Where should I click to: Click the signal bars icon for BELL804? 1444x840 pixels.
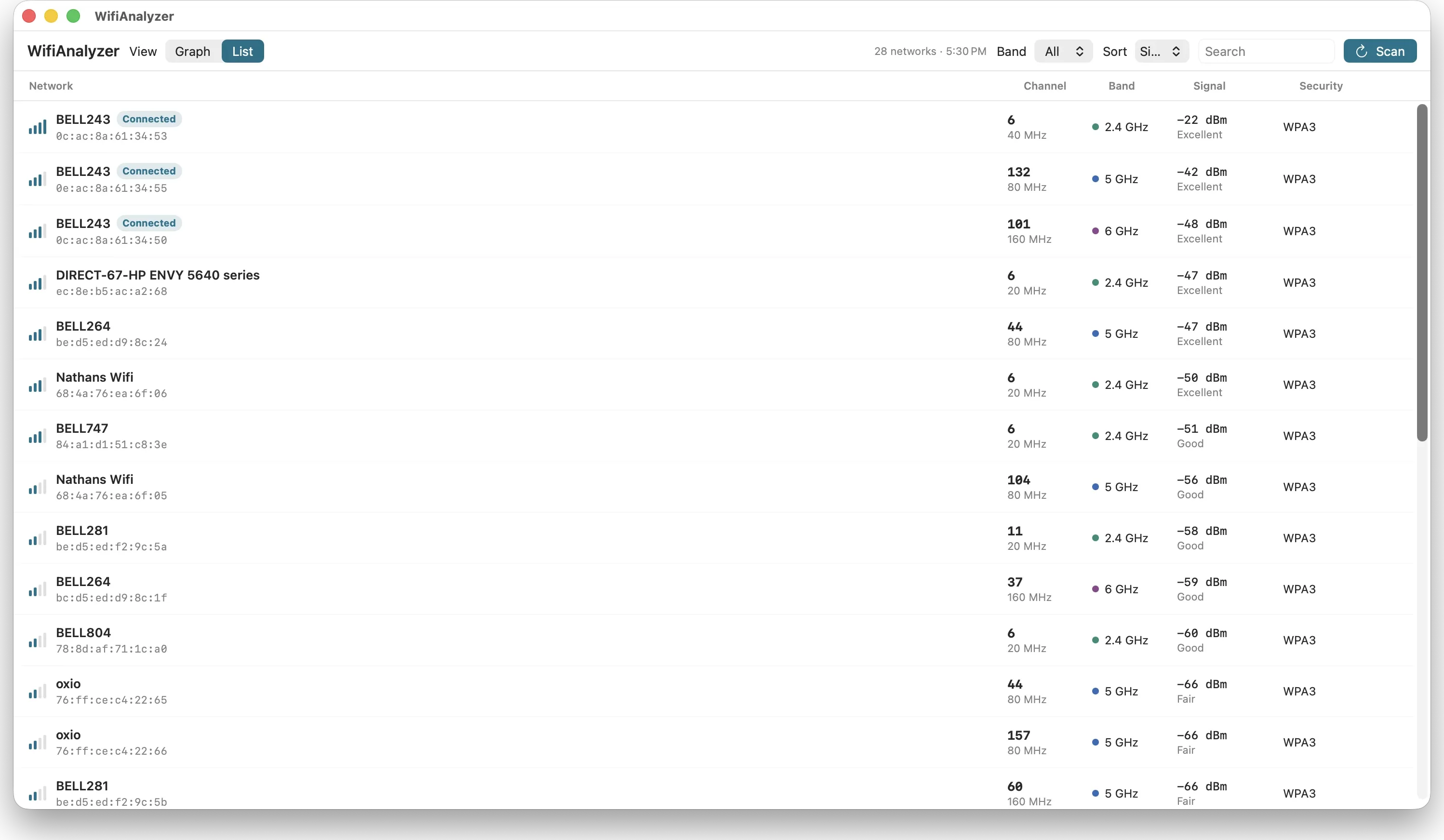coord(38,640)
